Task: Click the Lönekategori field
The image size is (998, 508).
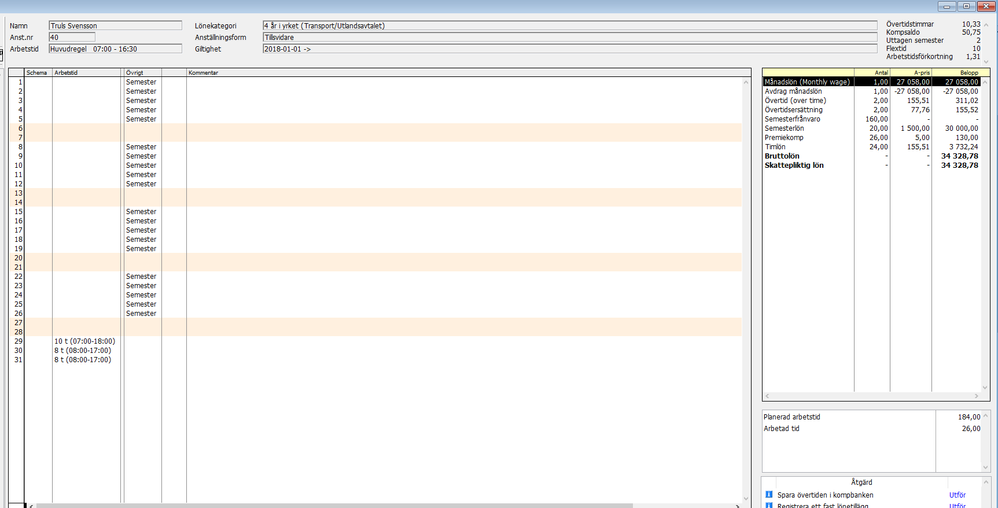Action: tap(568, 25)
